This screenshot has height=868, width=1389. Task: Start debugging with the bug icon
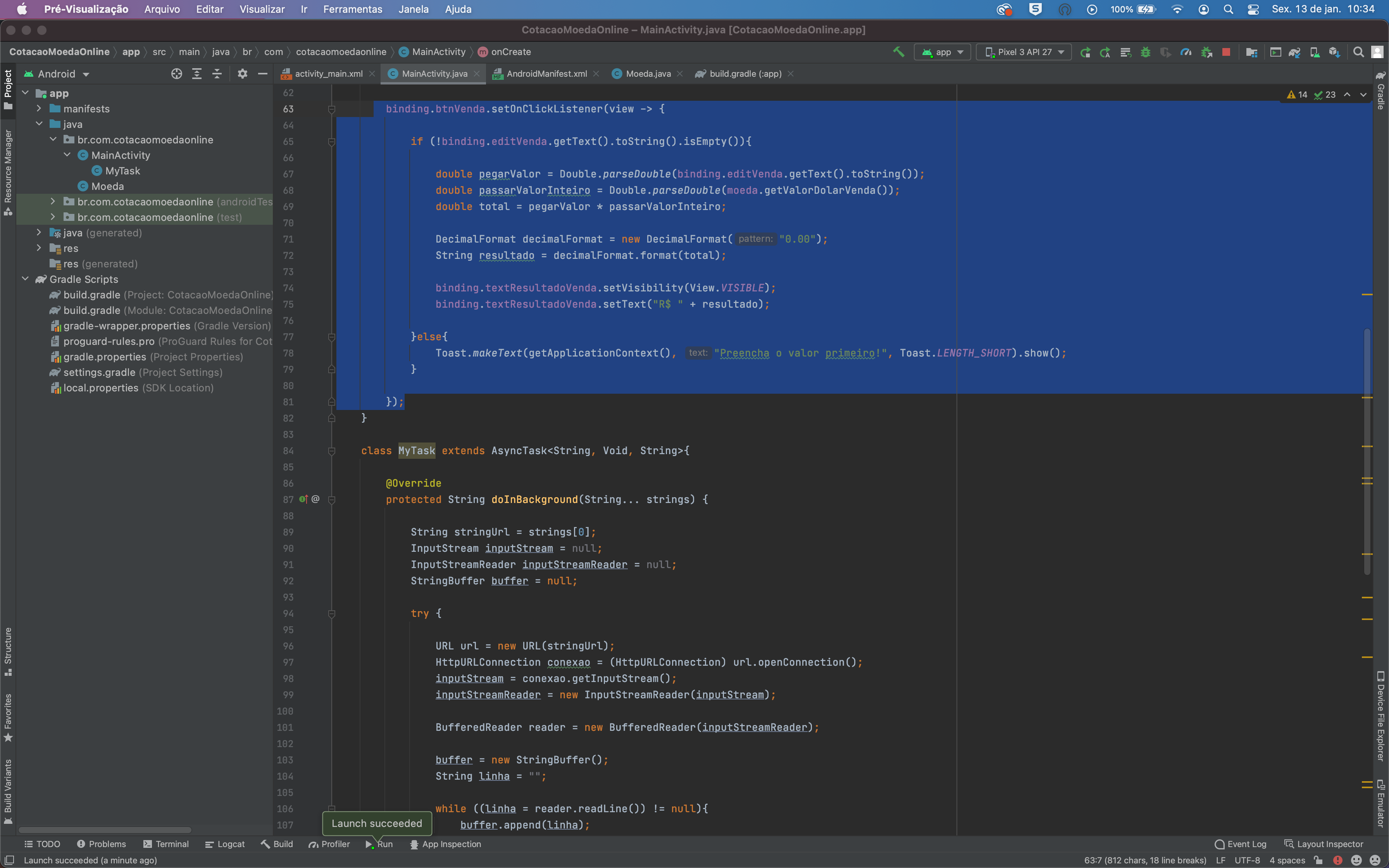(x=1146, y=52)
